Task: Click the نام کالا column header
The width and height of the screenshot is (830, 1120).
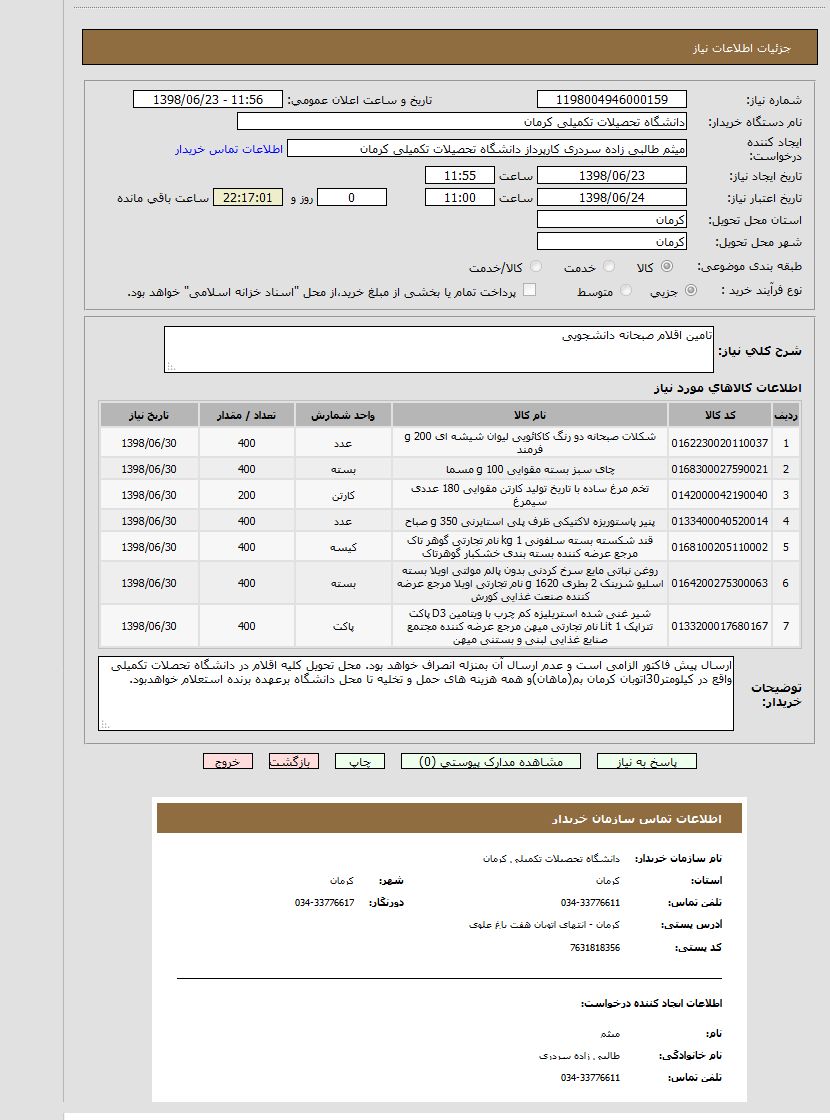Action: click(529, 415)
